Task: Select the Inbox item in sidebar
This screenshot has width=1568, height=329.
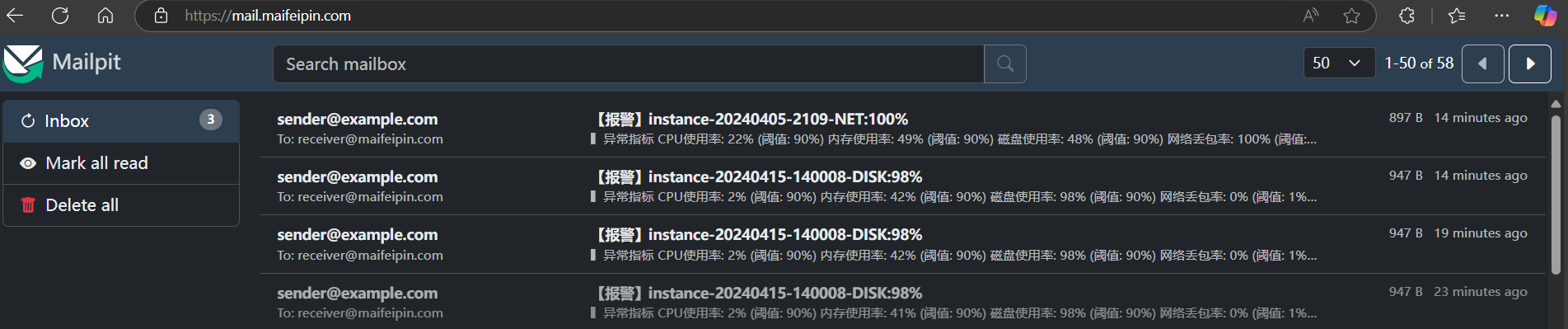Action: click(x=121, y=121)
